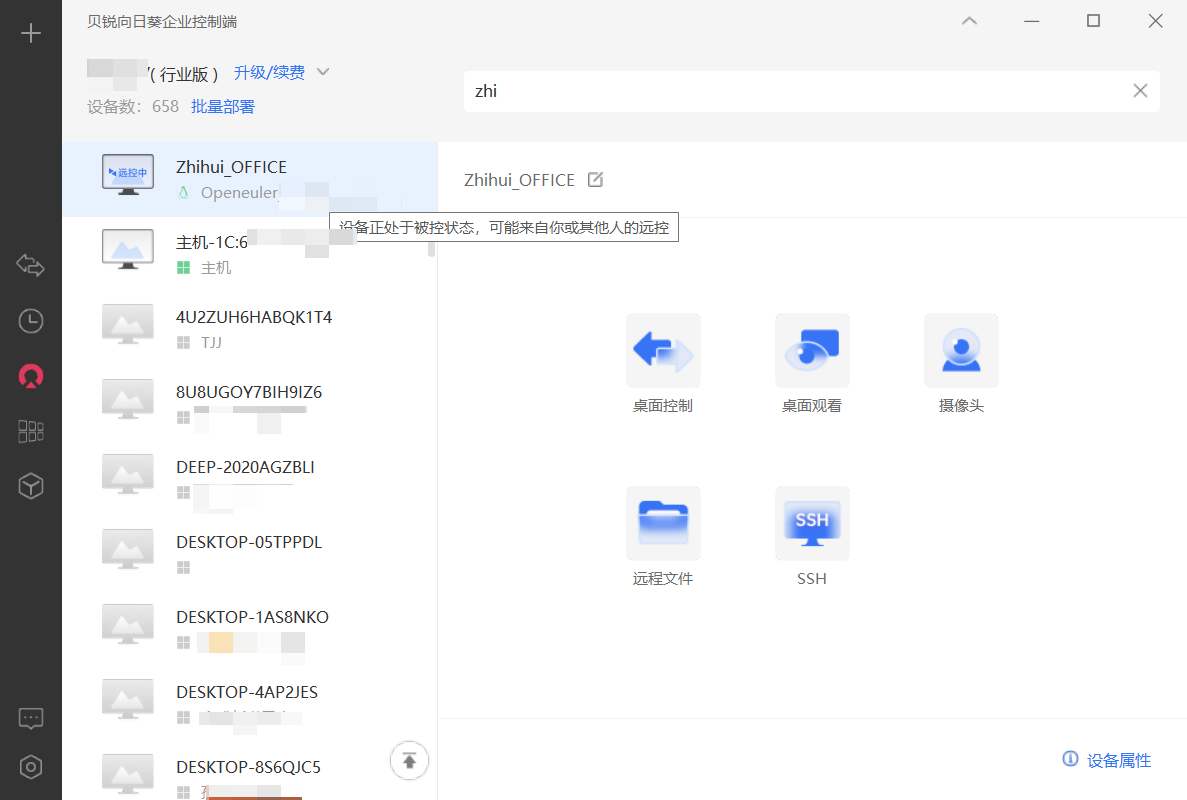Expand the 升级/续费 dropdown chevron
1187x800 pixels.
(322, 72)
